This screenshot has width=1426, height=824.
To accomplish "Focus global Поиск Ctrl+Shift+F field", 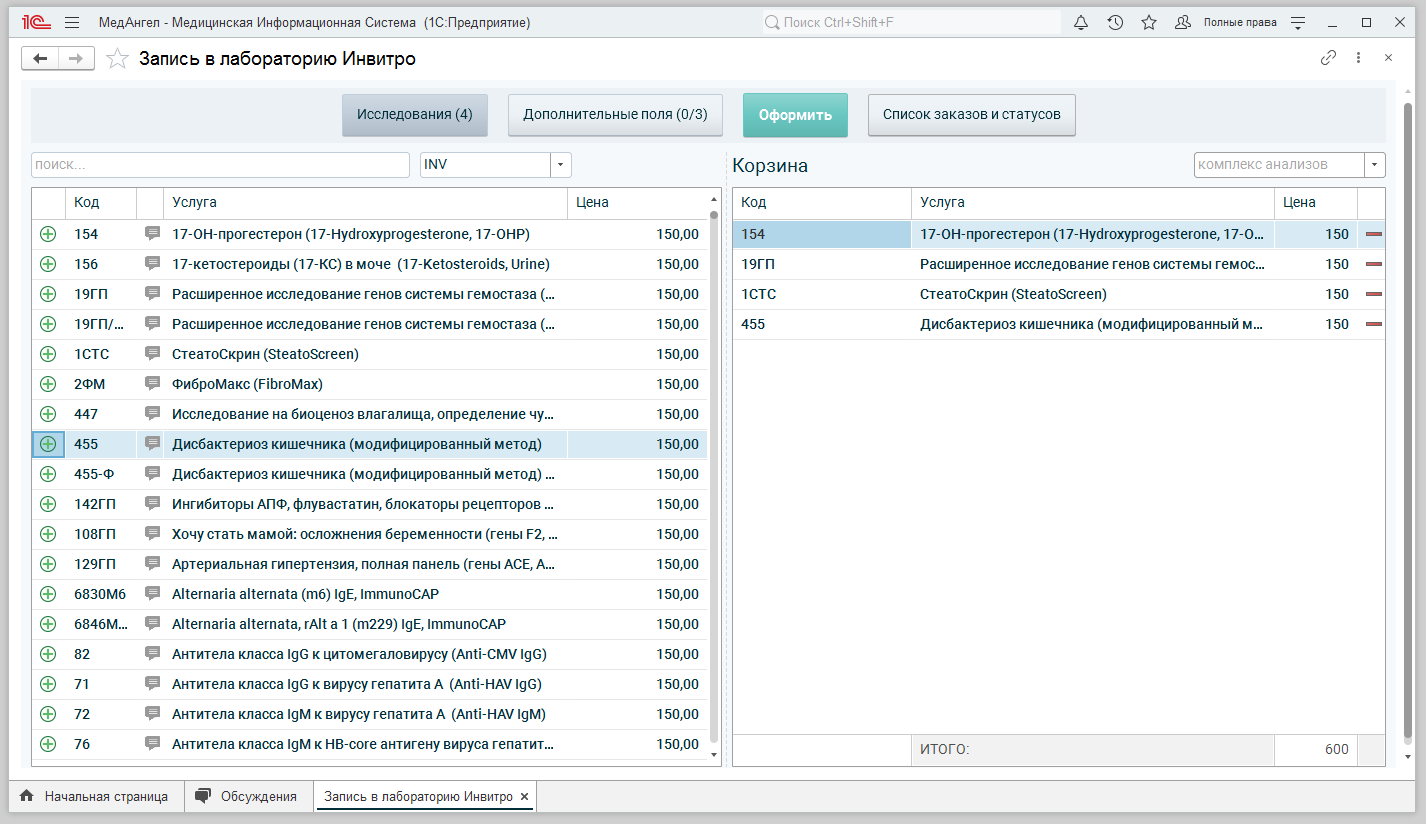I will 910,22.
